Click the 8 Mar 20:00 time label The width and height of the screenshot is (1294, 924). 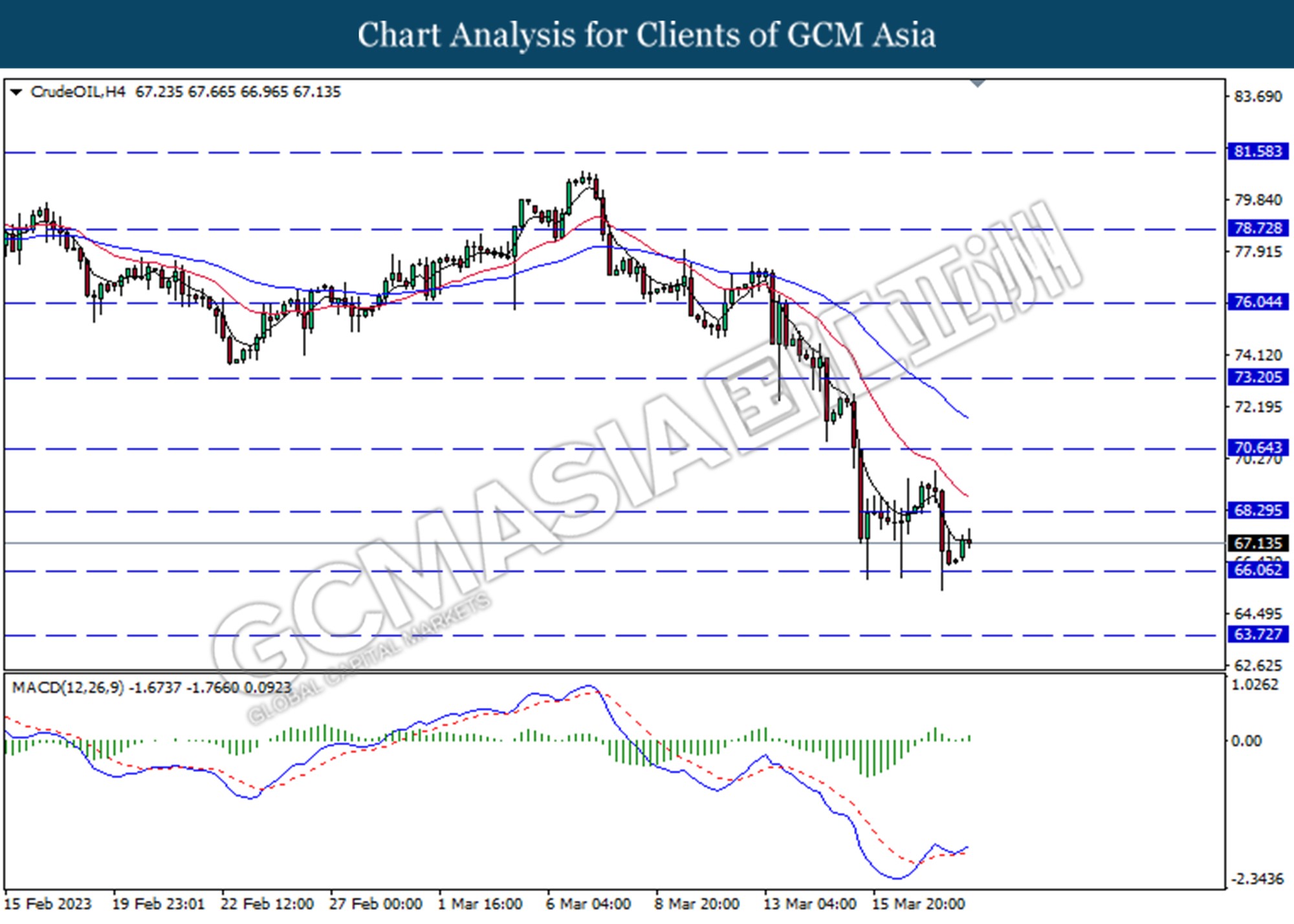697,905
